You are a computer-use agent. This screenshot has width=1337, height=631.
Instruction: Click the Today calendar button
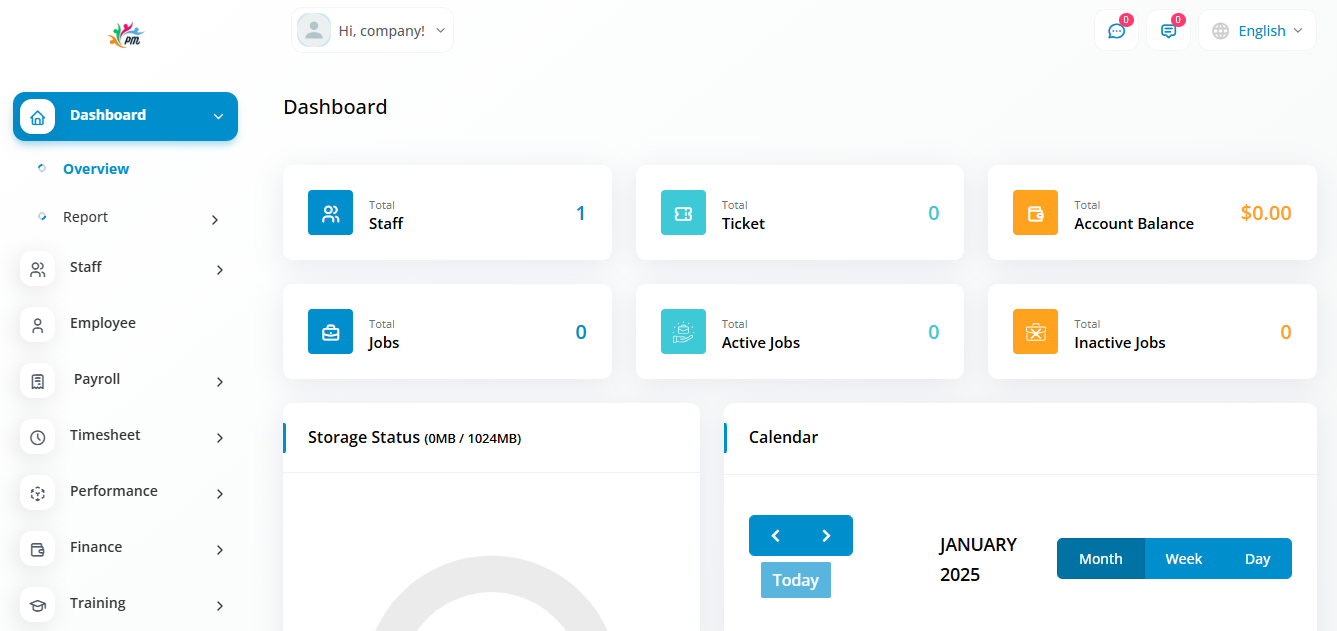[x=795, y=580]
